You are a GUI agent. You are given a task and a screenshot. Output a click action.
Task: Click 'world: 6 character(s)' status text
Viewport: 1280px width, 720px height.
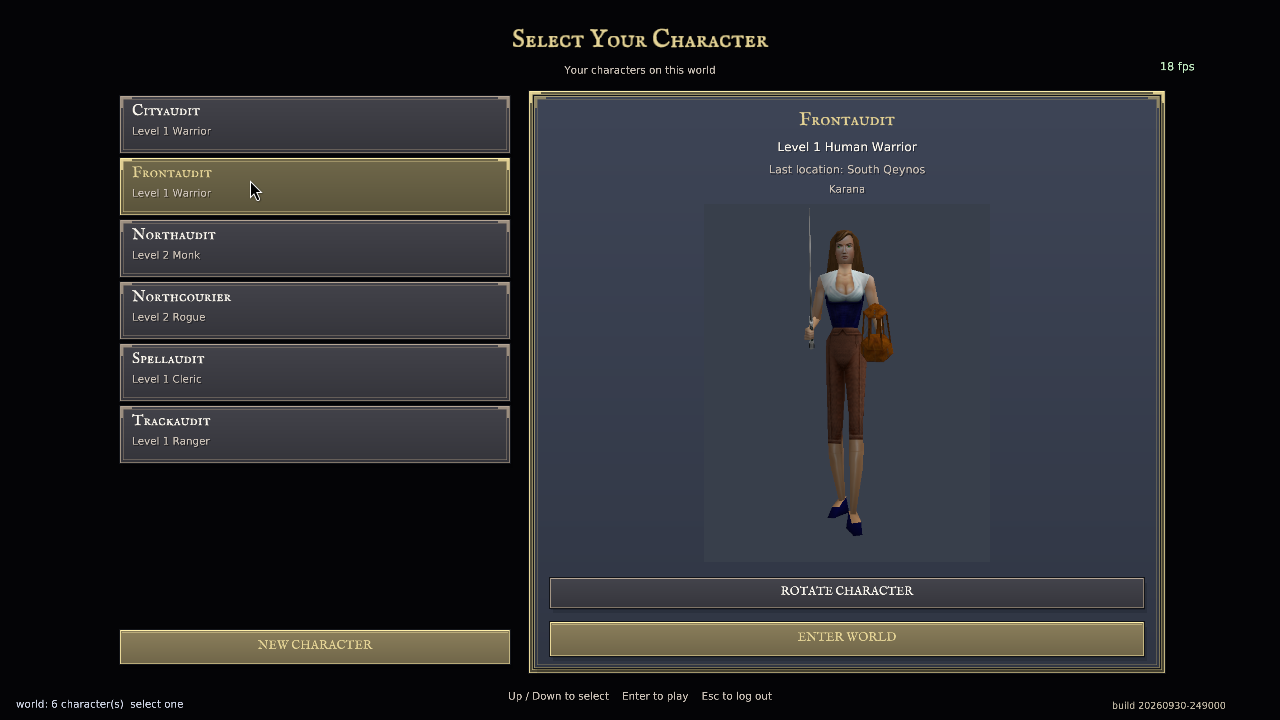click(x=70, y=704)
